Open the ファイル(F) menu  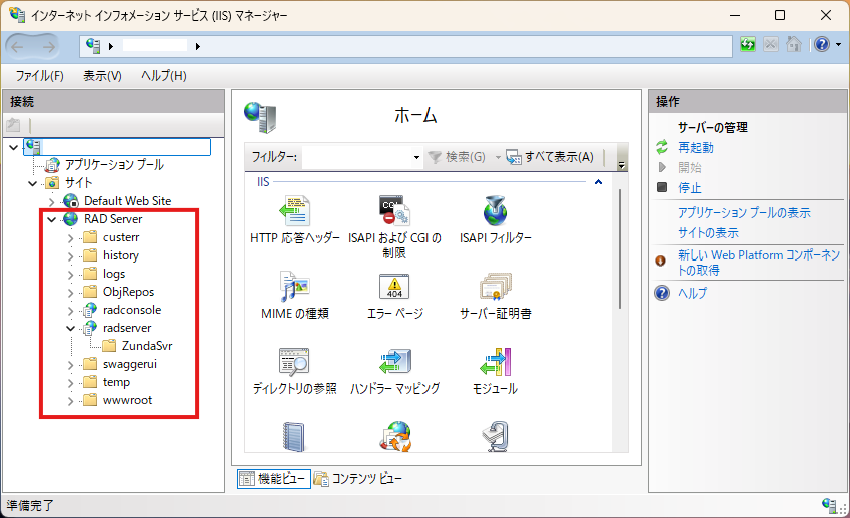point(39,75)
